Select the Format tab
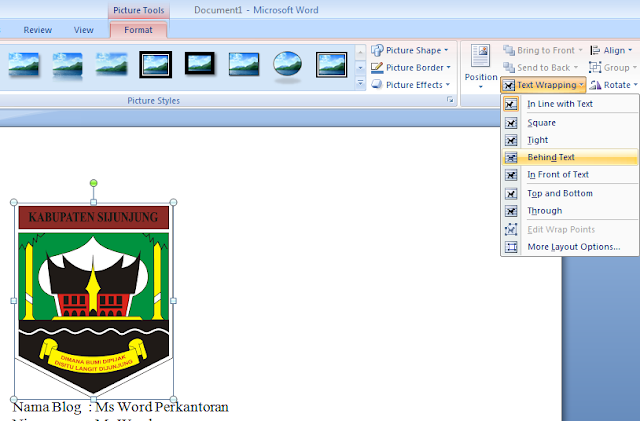The image size is (640, 421). pyautogui.click(x=138, y=30)
